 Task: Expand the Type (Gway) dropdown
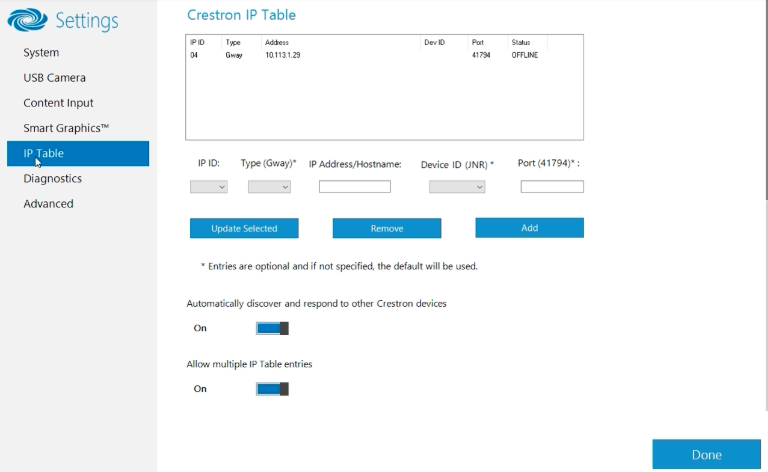pos(269,187)
